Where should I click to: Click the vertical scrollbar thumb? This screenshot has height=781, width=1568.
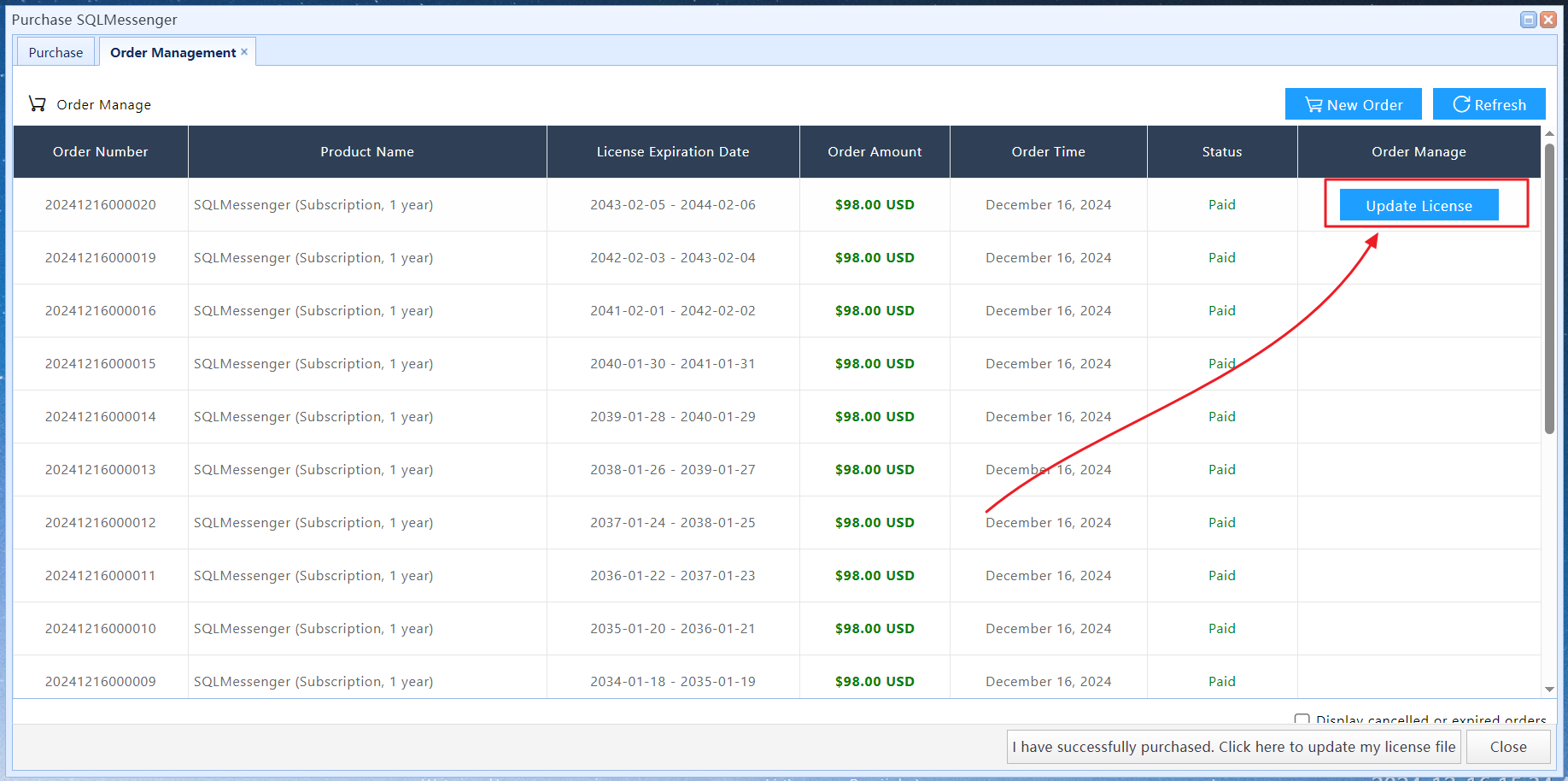click(x=1549, y=289)
